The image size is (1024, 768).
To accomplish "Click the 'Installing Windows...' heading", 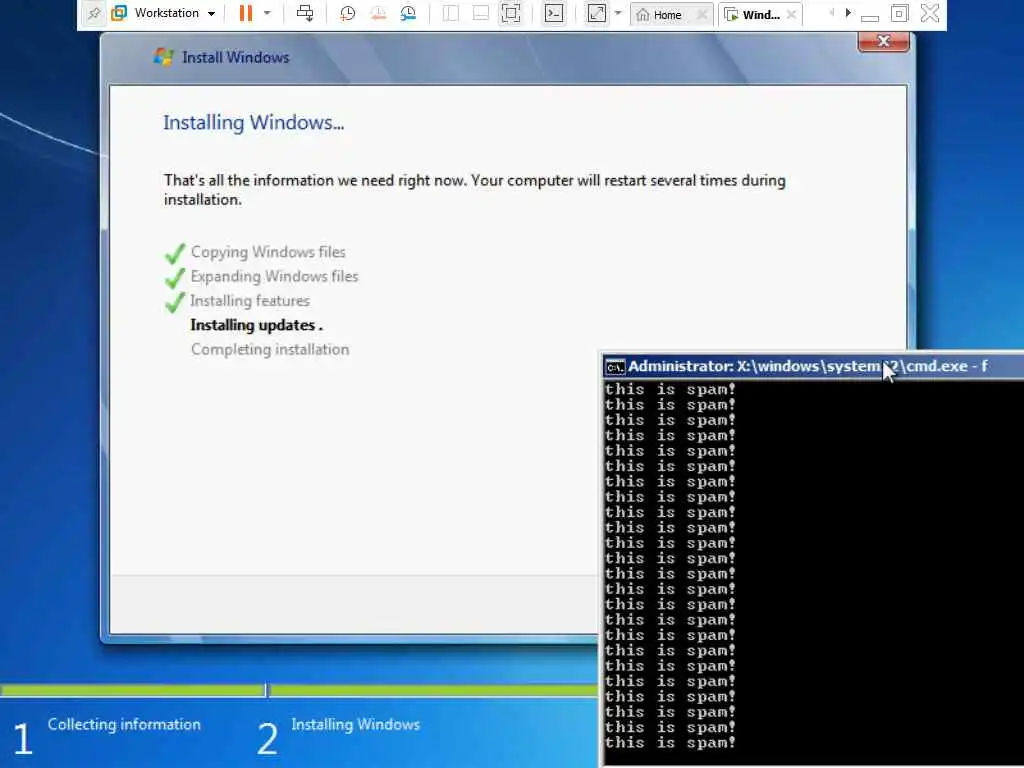I will pos(253,123).
